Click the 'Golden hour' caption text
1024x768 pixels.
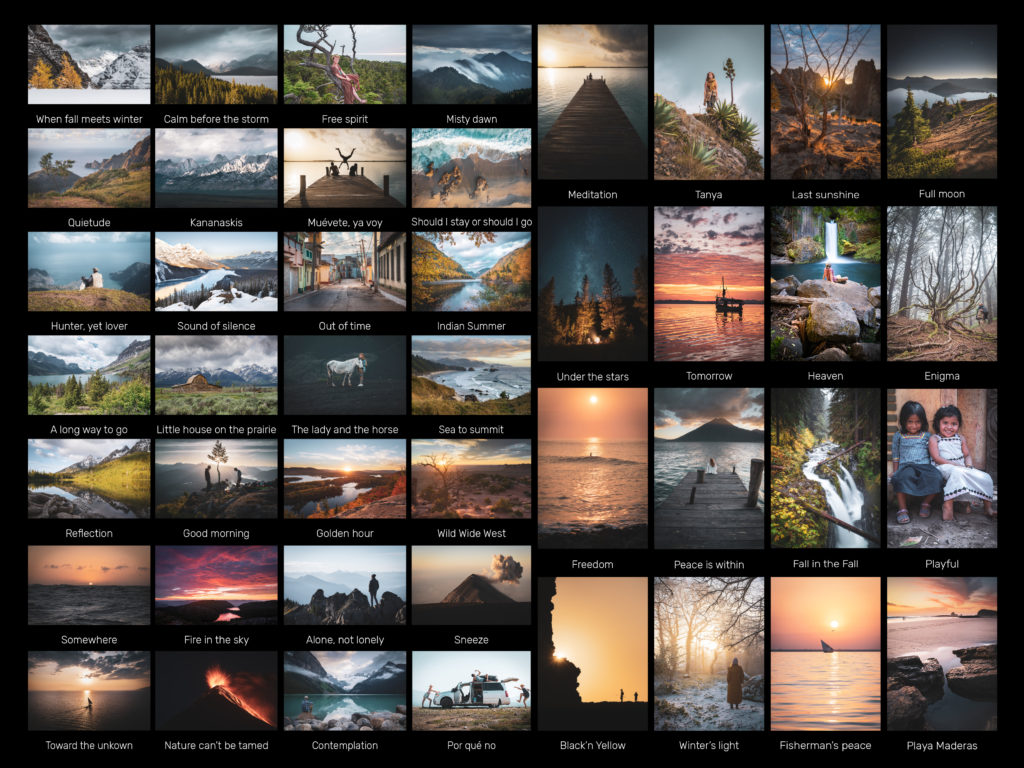click(x=345, y=534)
